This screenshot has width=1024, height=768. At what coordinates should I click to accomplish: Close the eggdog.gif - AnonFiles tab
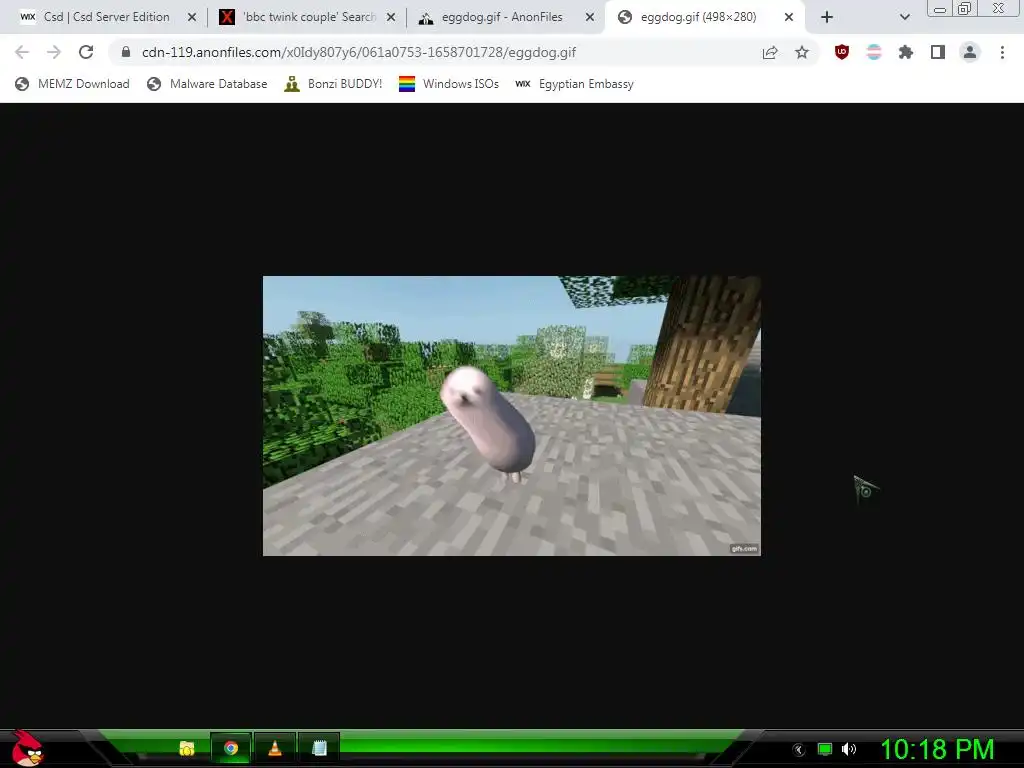coord(590,18)
